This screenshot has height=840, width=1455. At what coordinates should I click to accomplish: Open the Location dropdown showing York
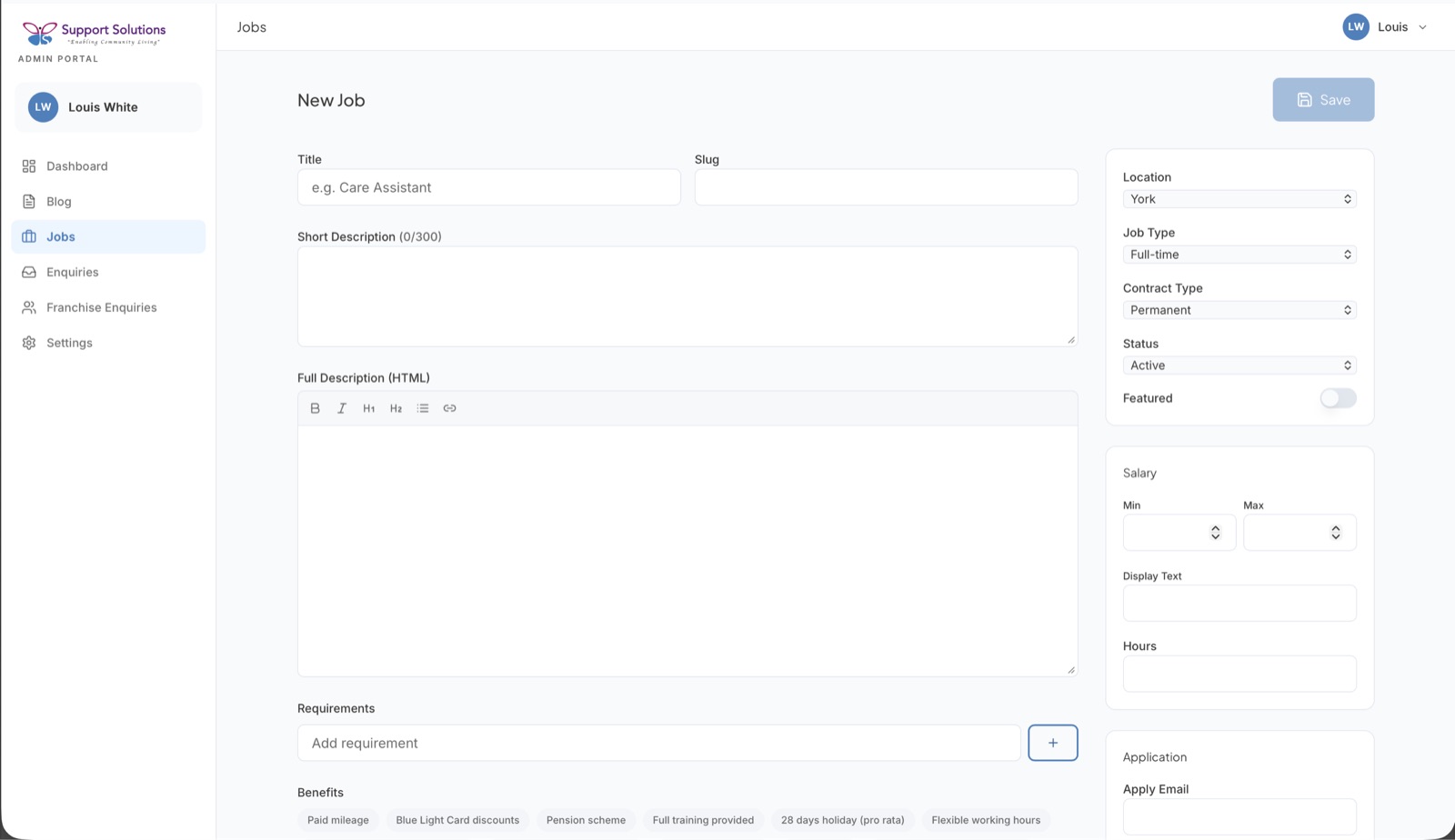(1239, 199)
